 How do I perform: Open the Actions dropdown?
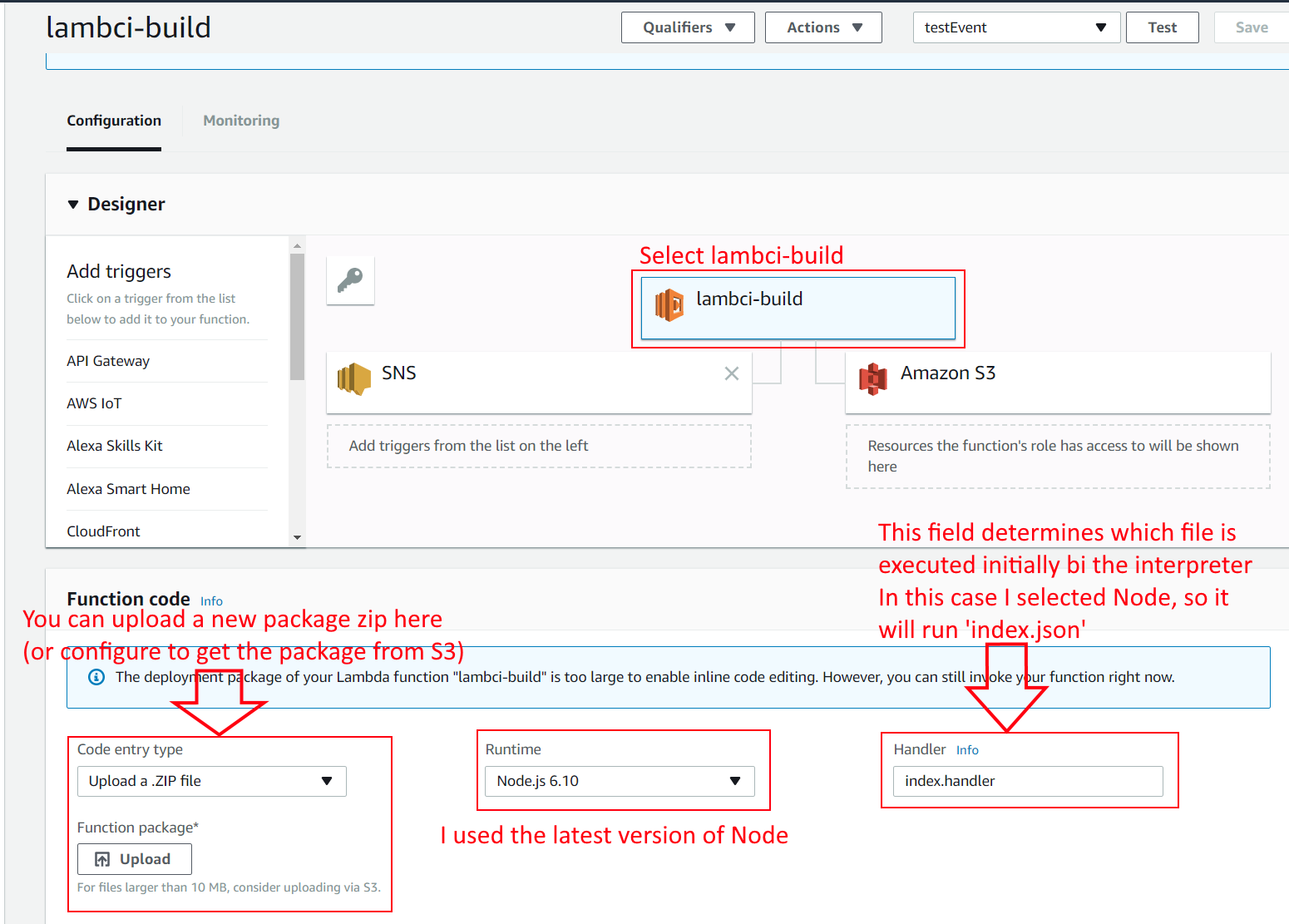coord(823,27)
